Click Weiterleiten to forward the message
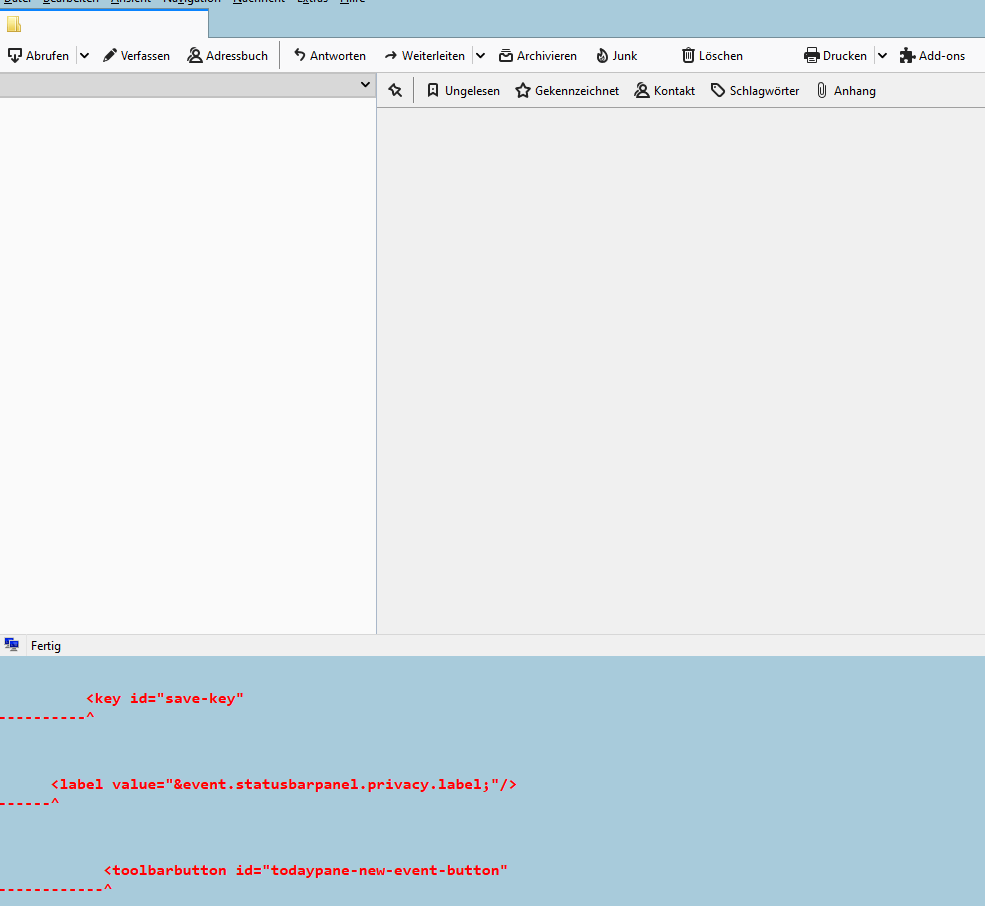The height and width of the screenshot is (906, 985). point(424,56)
